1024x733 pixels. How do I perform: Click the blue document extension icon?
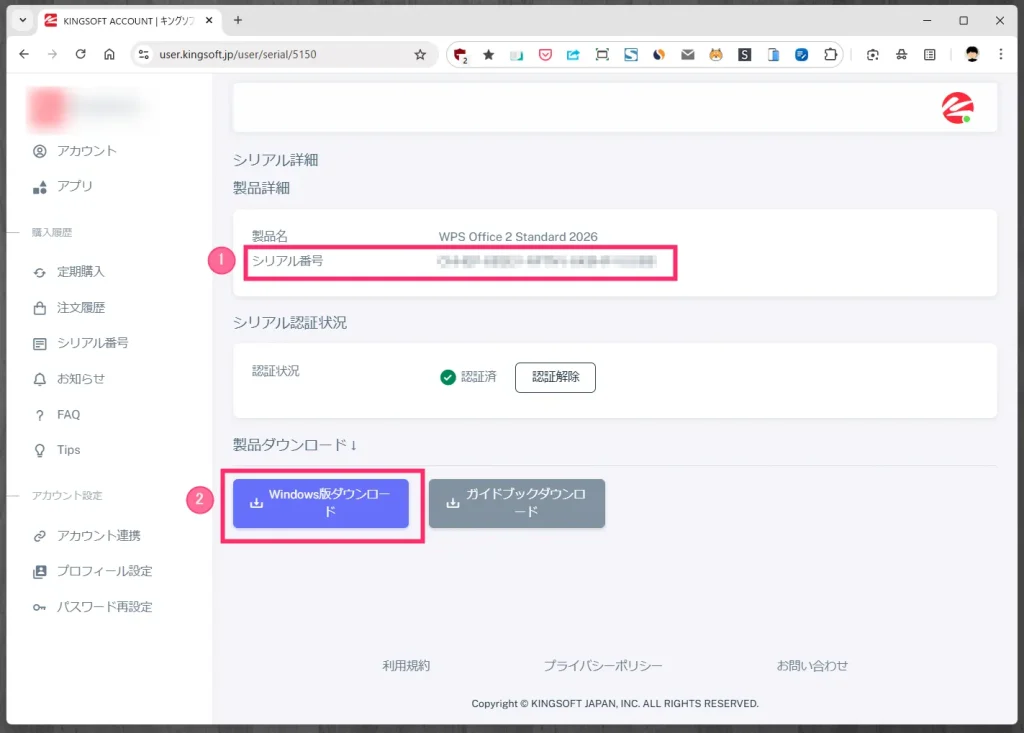pyautogui.click(x=773, y=55)
